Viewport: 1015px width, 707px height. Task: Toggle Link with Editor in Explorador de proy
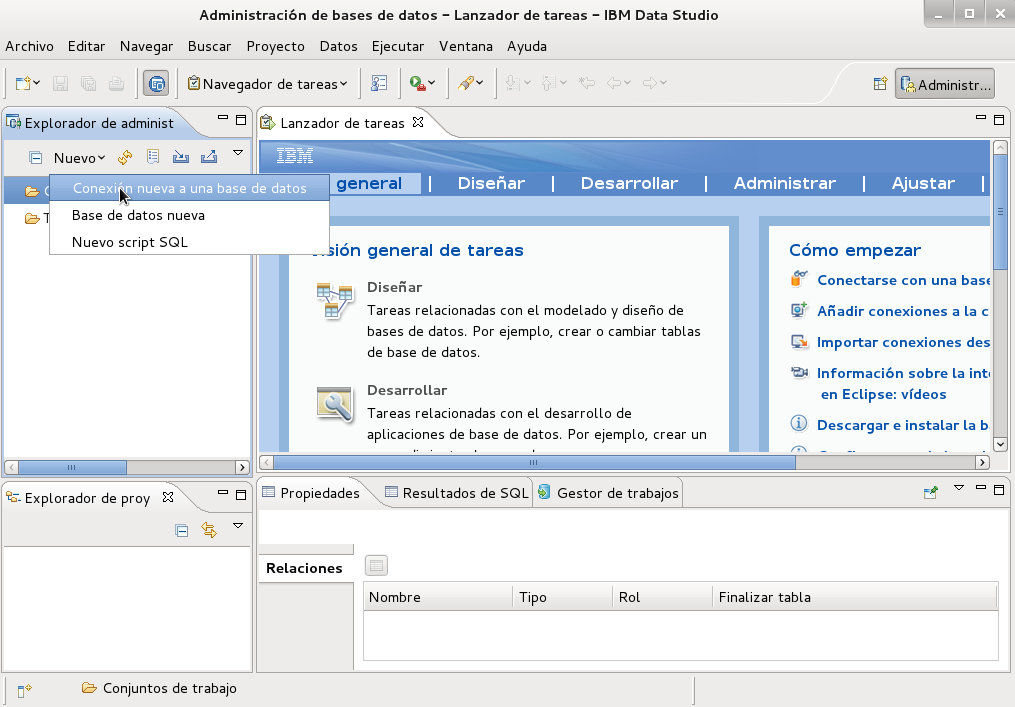click(x=209, y=530)
